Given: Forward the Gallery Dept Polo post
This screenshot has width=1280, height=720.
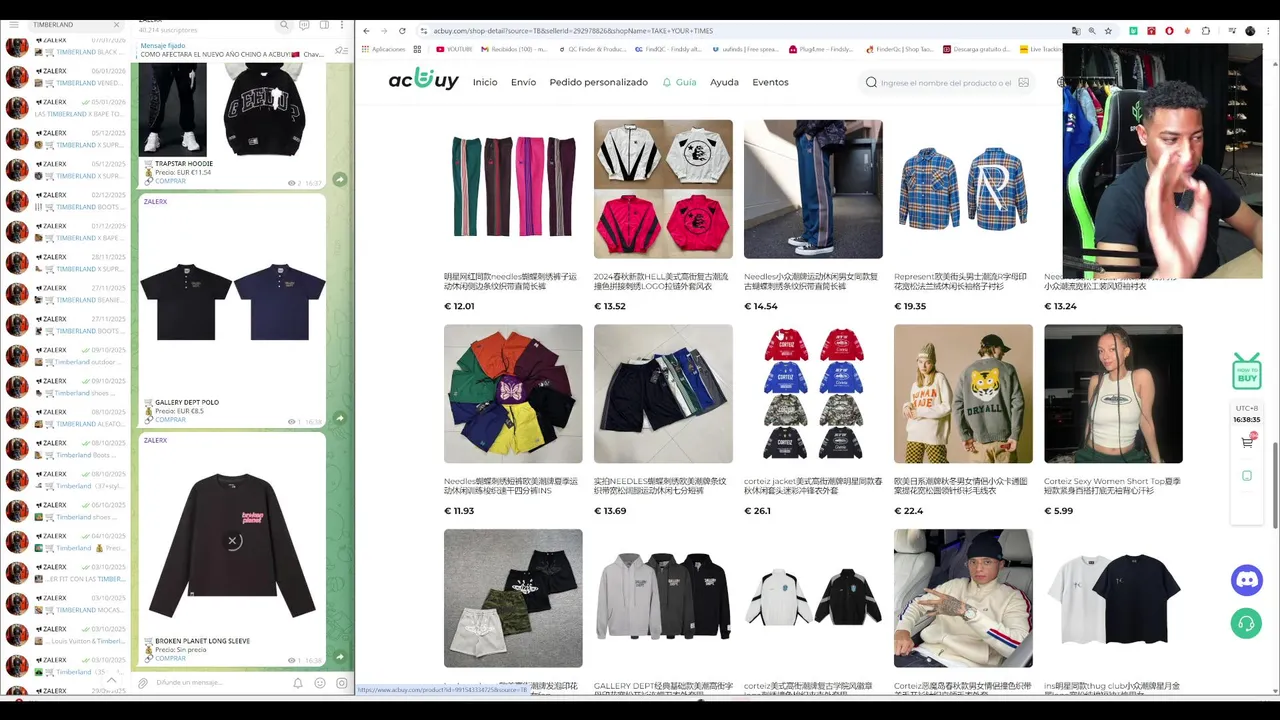Looking at the screenshot, I should click(340, 418).
